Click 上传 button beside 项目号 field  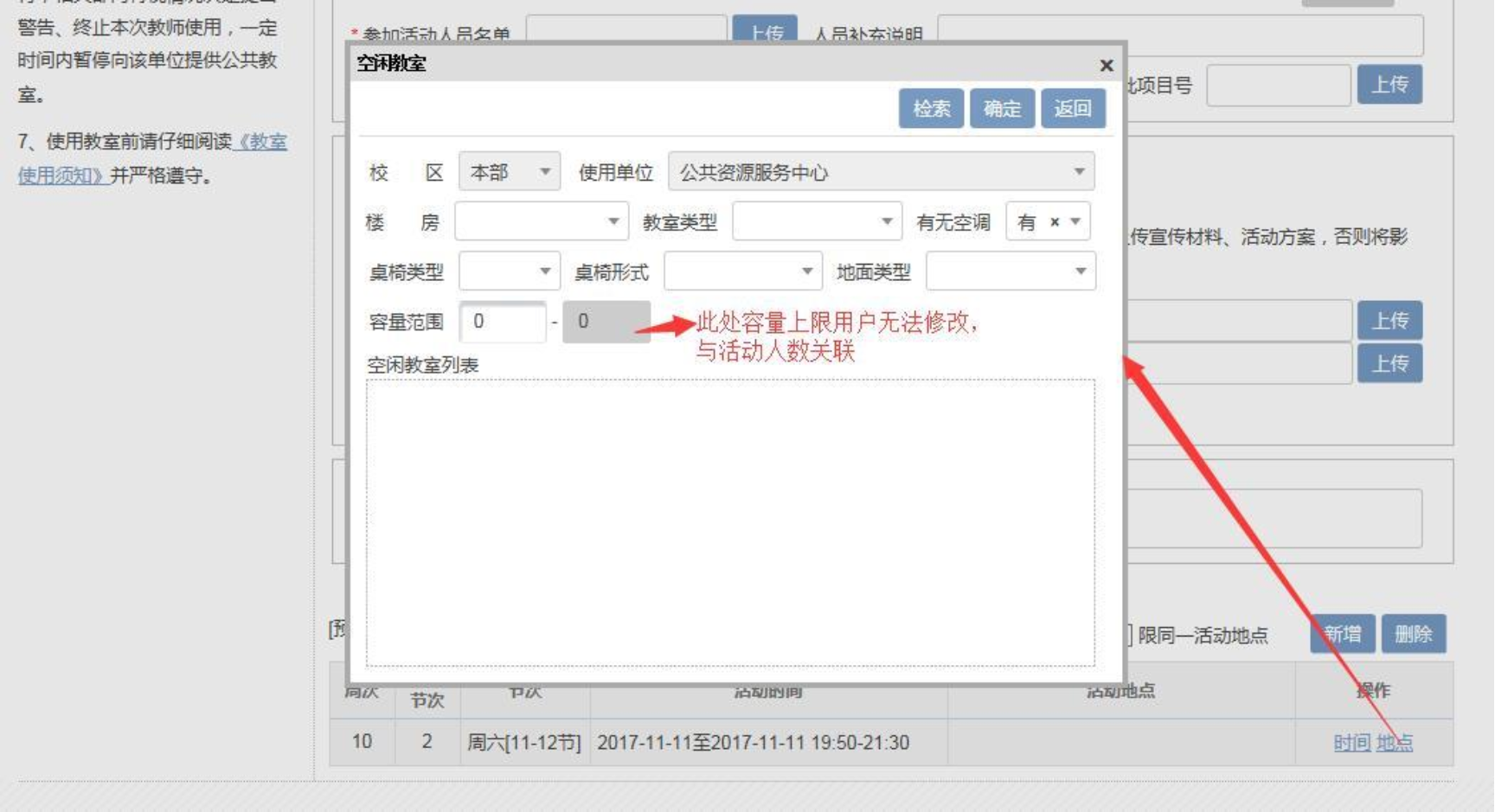click(x=1389, y=85)
